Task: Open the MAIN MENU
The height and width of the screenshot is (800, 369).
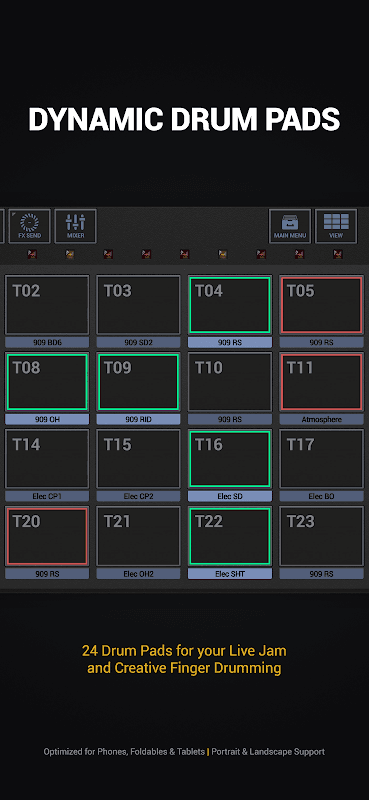Action: [290, 226]
